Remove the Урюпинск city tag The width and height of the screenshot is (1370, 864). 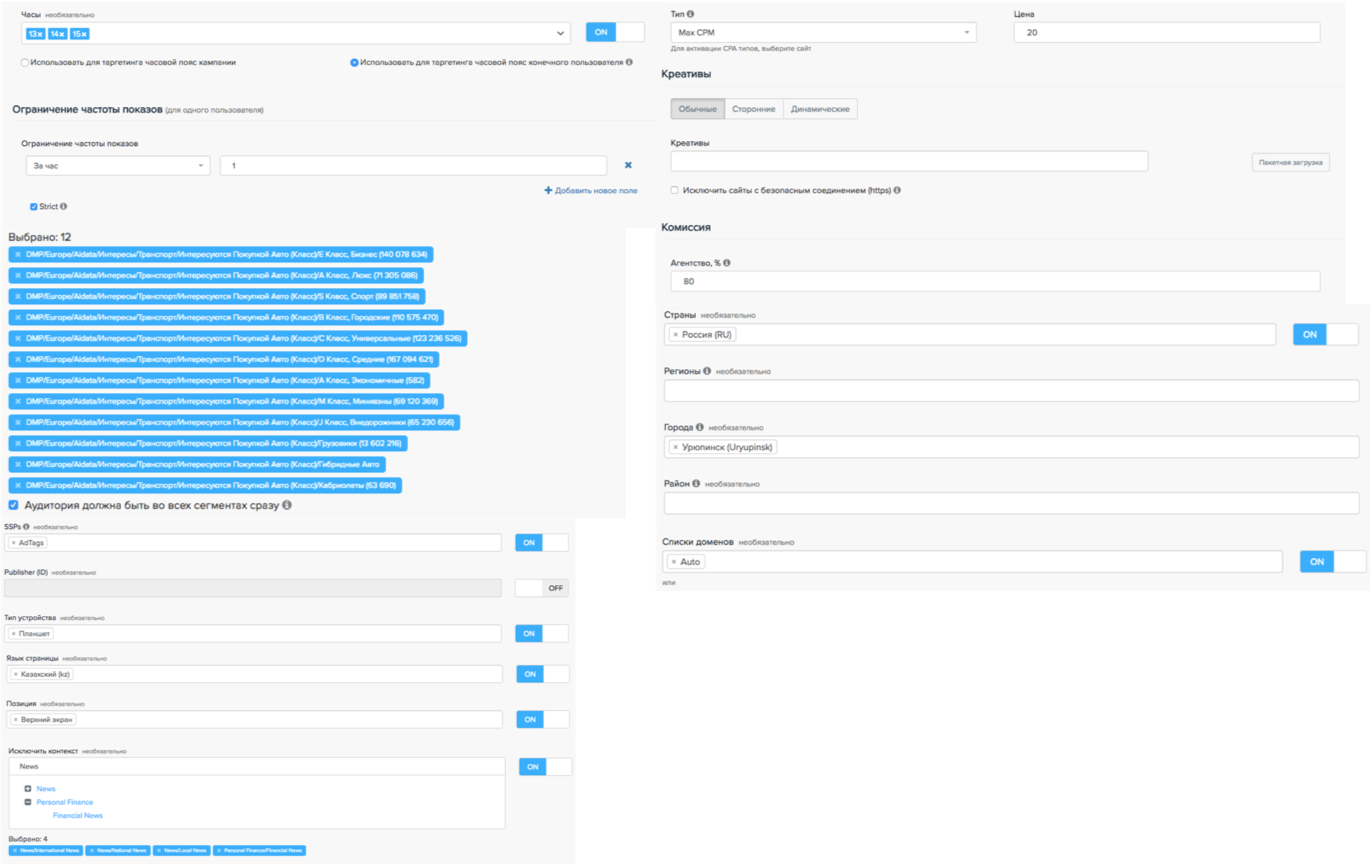tap(675, 447)
